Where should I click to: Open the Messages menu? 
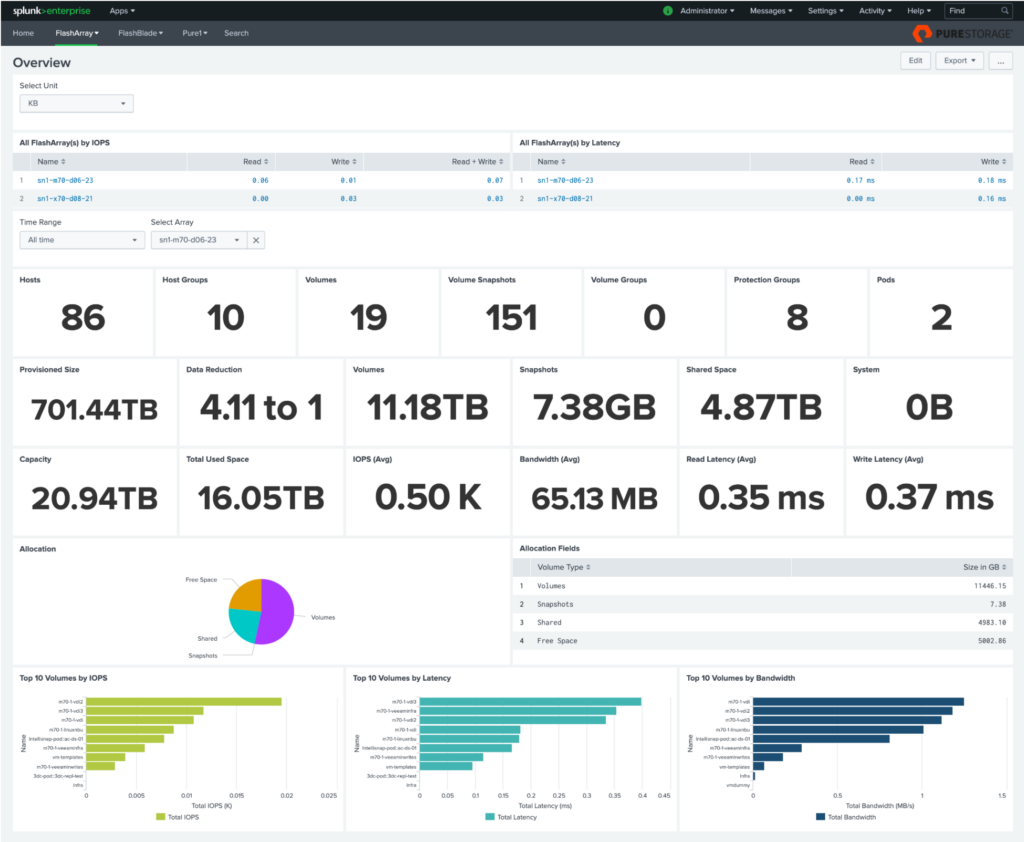pyautogui.click(x=771, y=10)
